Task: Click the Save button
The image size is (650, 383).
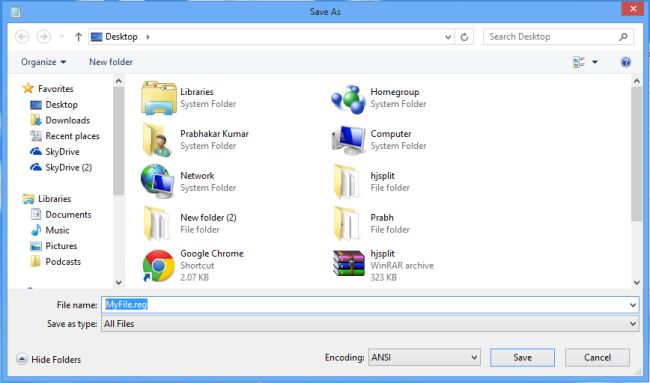Action: point(522,357)
